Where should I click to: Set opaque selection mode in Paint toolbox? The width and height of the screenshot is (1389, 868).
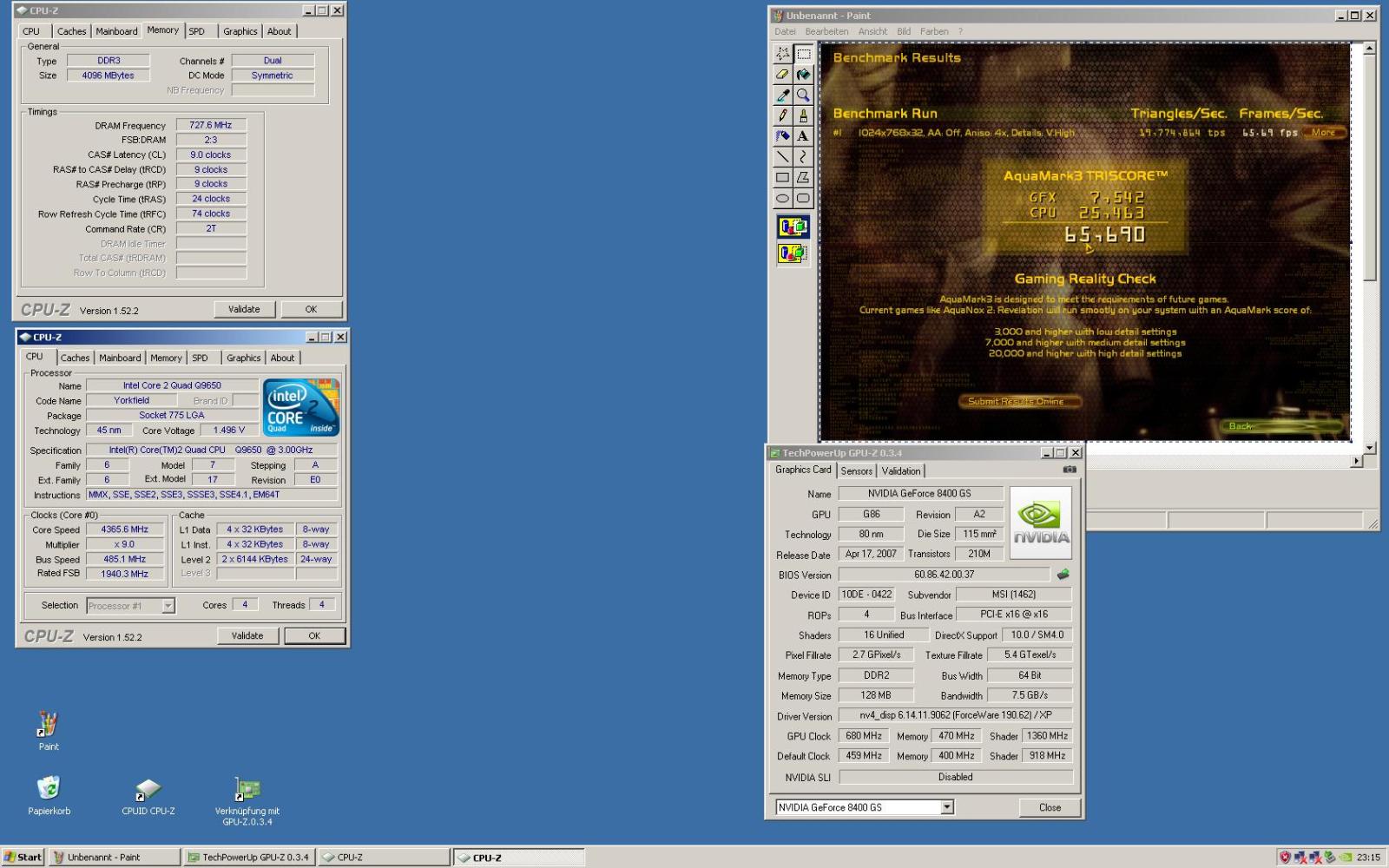pyautogui.click(x=793, y=227)
